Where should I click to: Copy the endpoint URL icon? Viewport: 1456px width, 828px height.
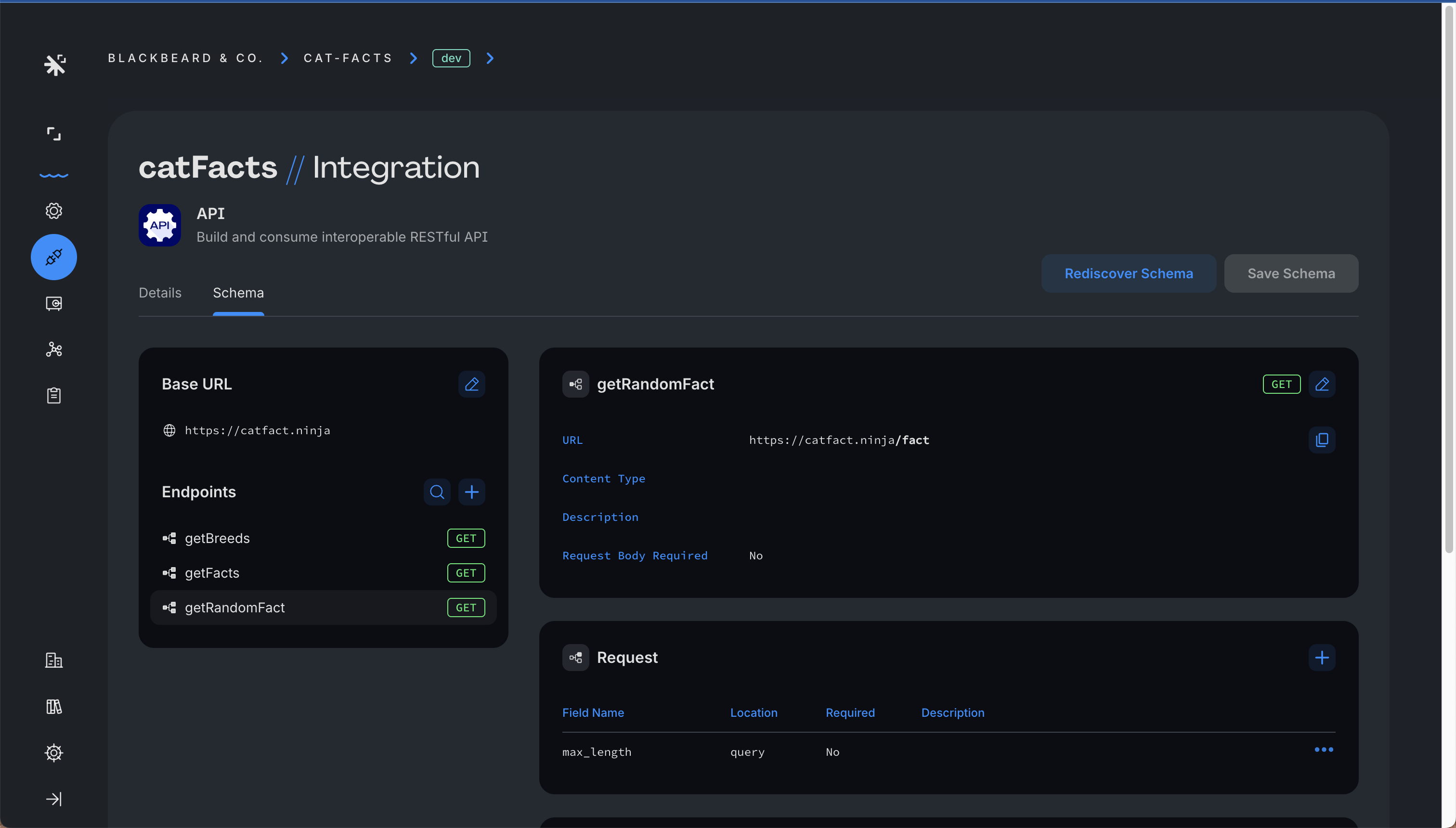(1322, 440)
